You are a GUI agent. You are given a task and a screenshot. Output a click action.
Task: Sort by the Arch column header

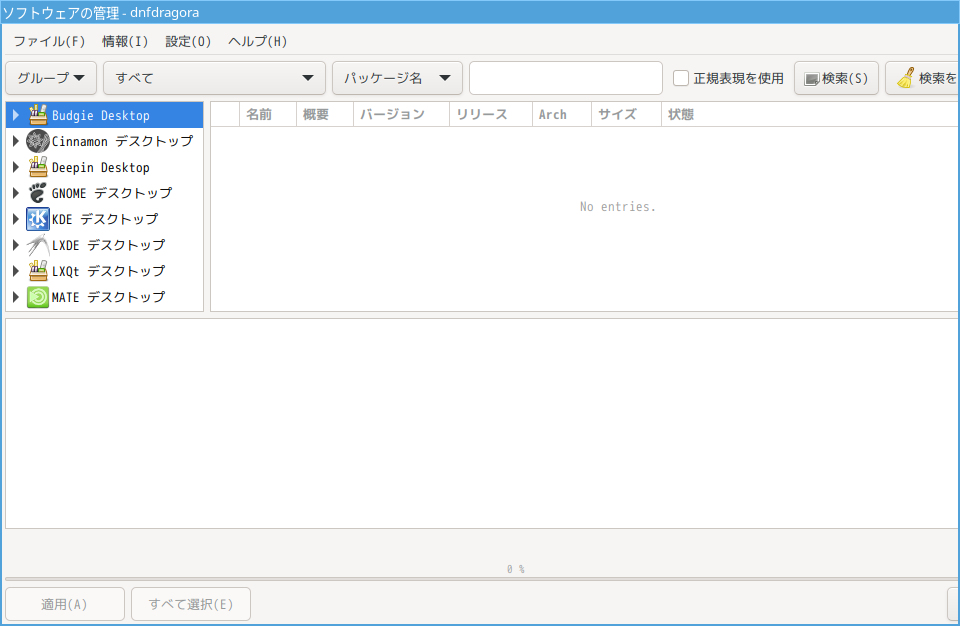561,115
